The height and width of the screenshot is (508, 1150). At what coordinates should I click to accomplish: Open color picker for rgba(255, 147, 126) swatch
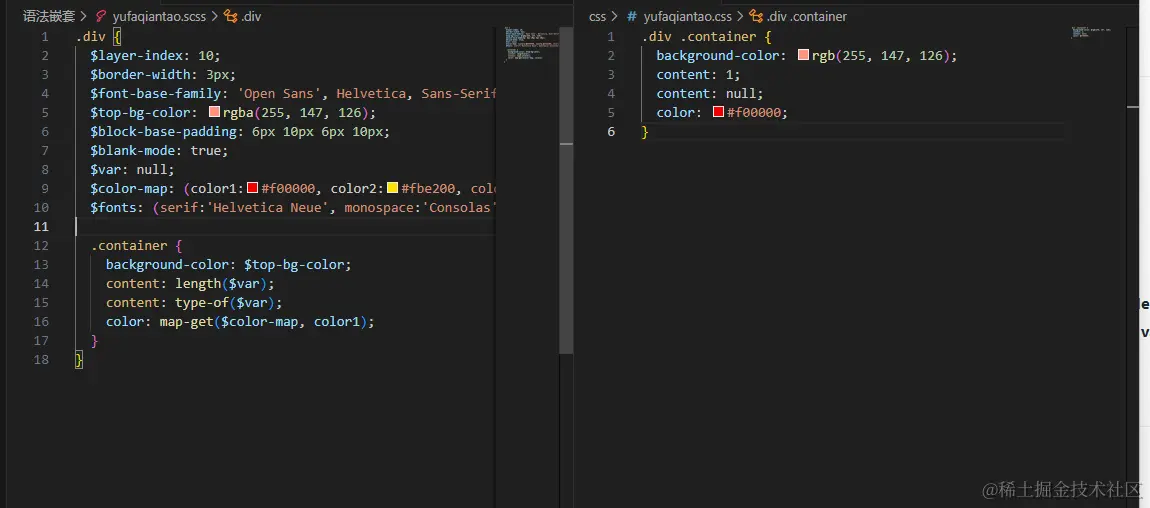click(x=214, y=112)
